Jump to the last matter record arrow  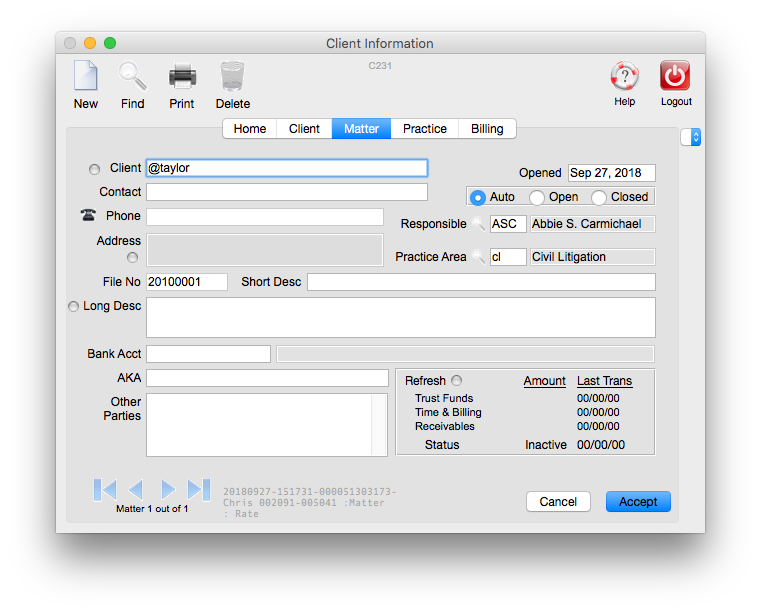(x=199, y=489)
